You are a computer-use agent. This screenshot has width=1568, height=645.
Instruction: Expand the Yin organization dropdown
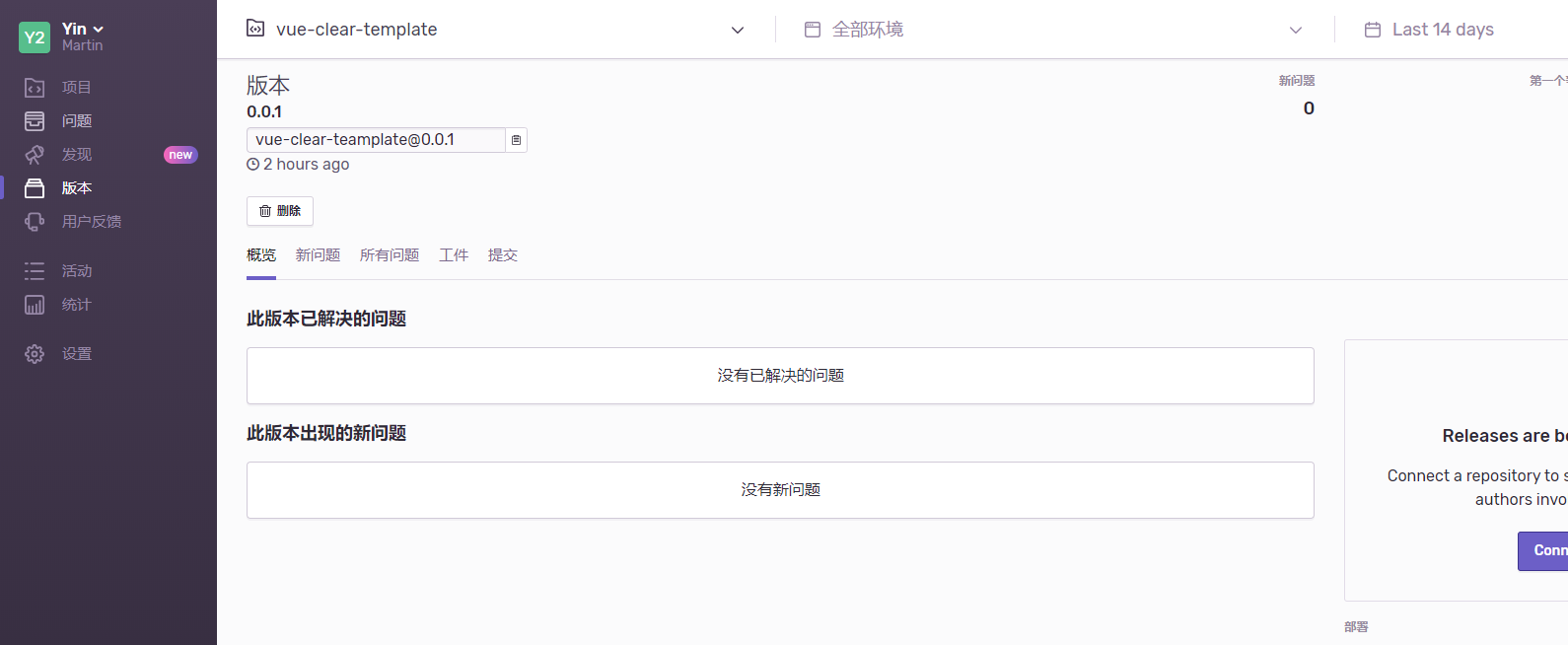pyautogui.click(x=83, y=30)
